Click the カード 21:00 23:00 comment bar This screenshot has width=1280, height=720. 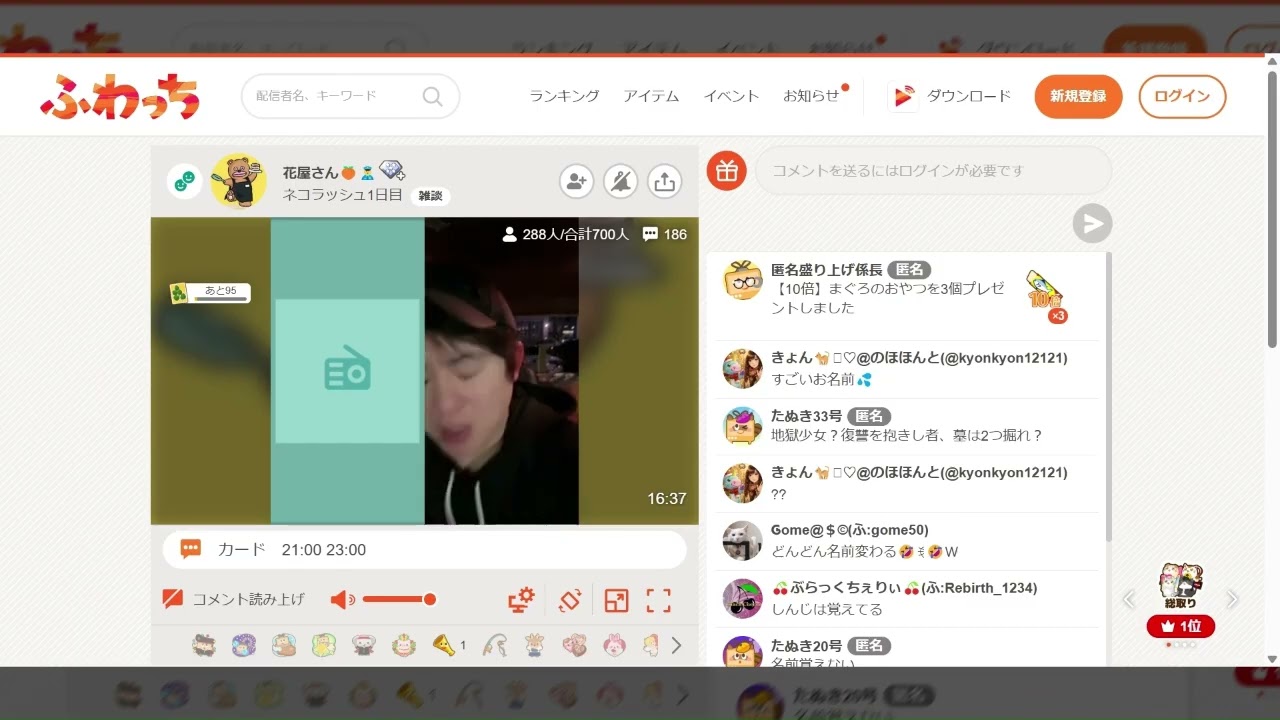pyautogui.click(x=425, y=550)
